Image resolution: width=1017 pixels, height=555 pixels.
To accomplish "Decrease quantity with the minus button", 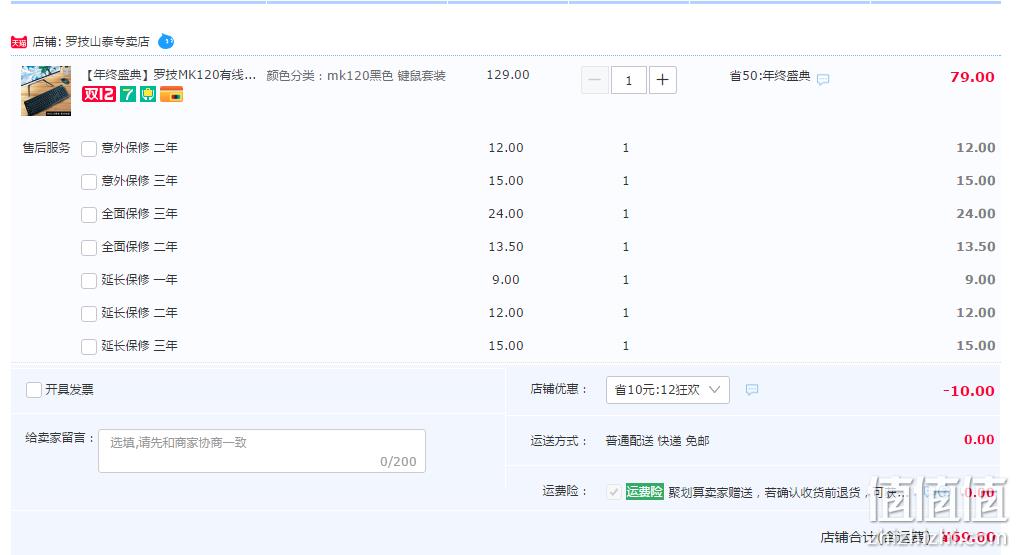I will tap(595, 80).
